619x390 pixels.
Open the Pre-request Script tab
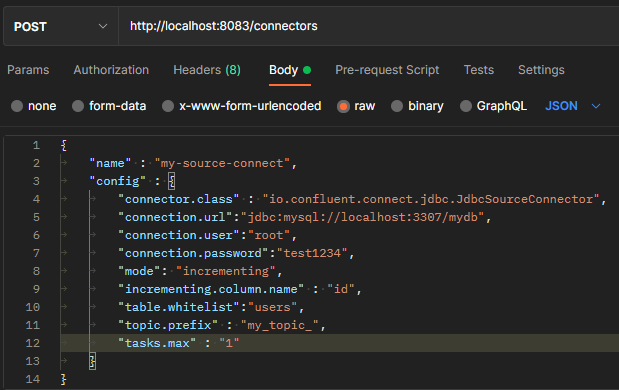click(387, 70)
